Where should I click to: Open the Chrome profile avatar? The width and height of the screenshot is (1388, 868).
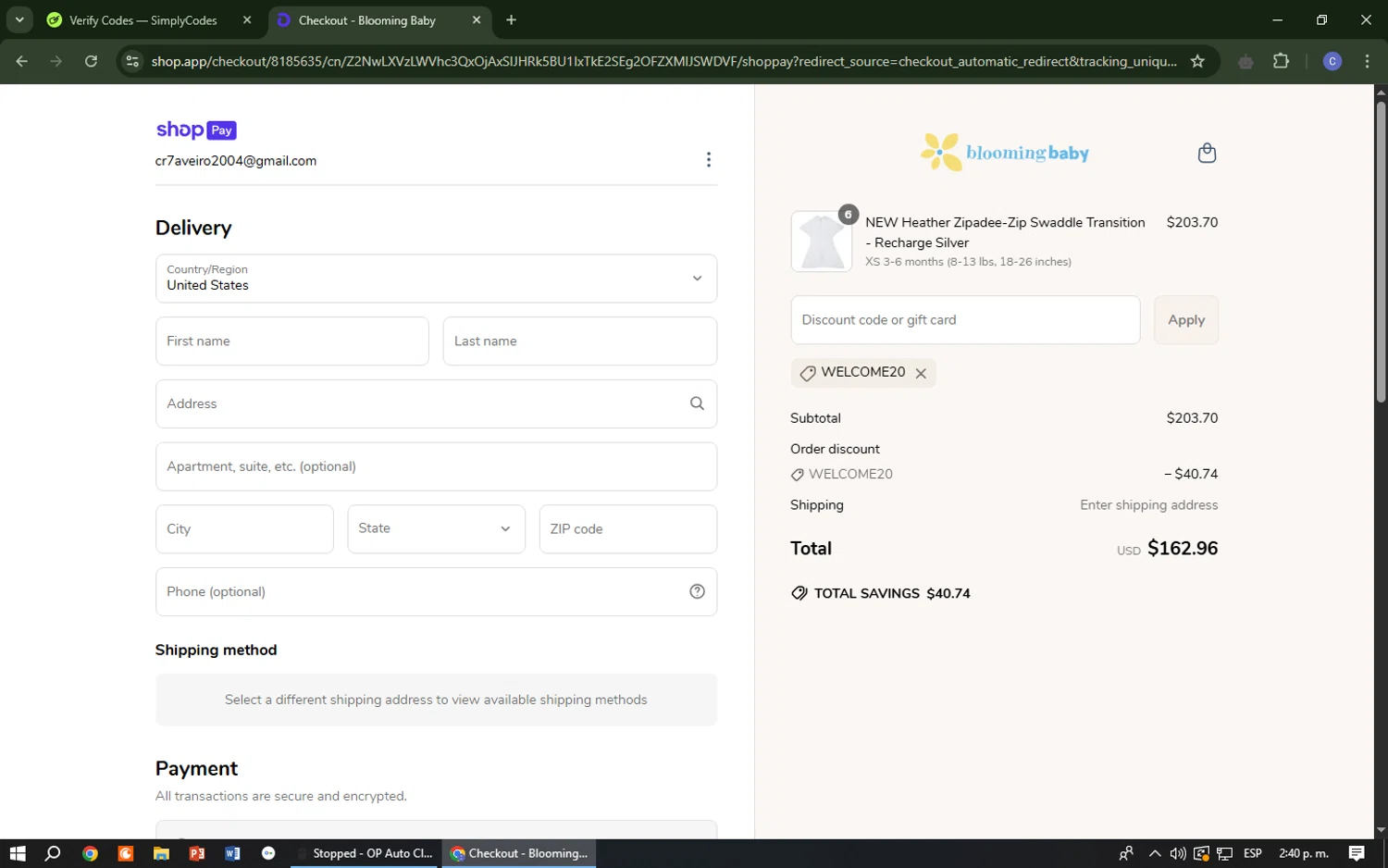coord(1332,61)
